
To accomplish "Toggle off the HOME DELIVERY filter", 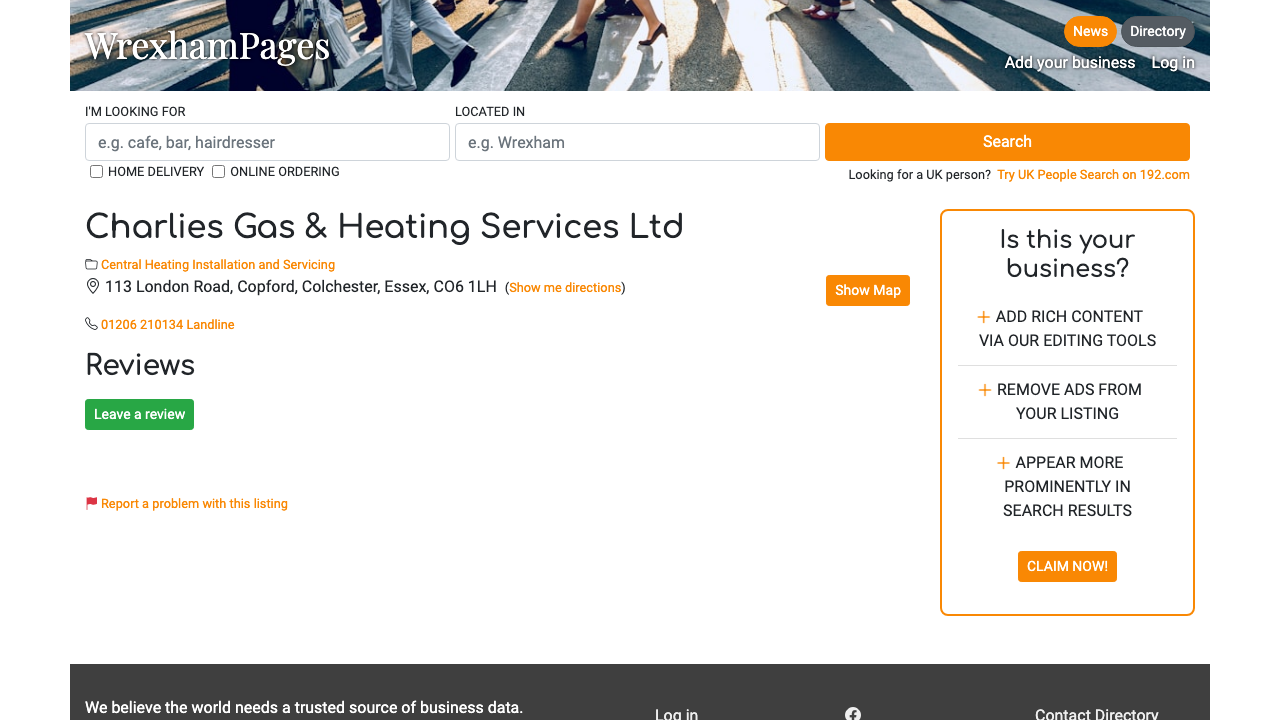I will 96,171.
